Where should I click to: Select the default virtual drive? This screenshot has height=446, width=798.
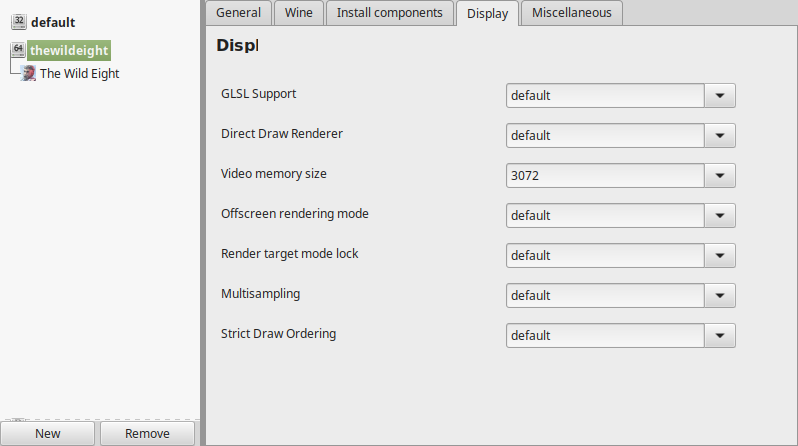tap(53, 22)
